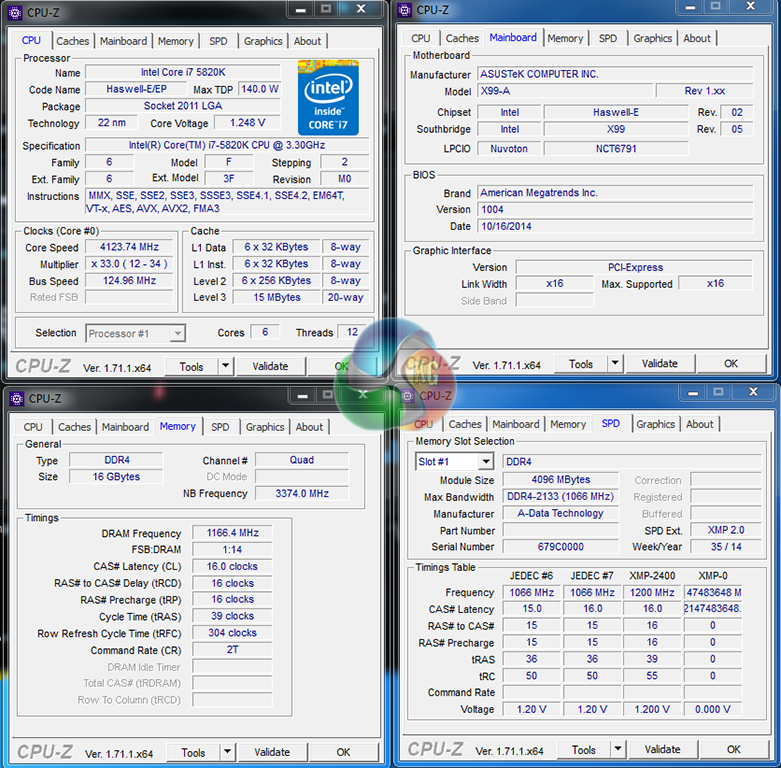Viewport: 781px width, 768px height.
Task: Select the Mainboard tab in the SPD window
Action: point(516,424)
